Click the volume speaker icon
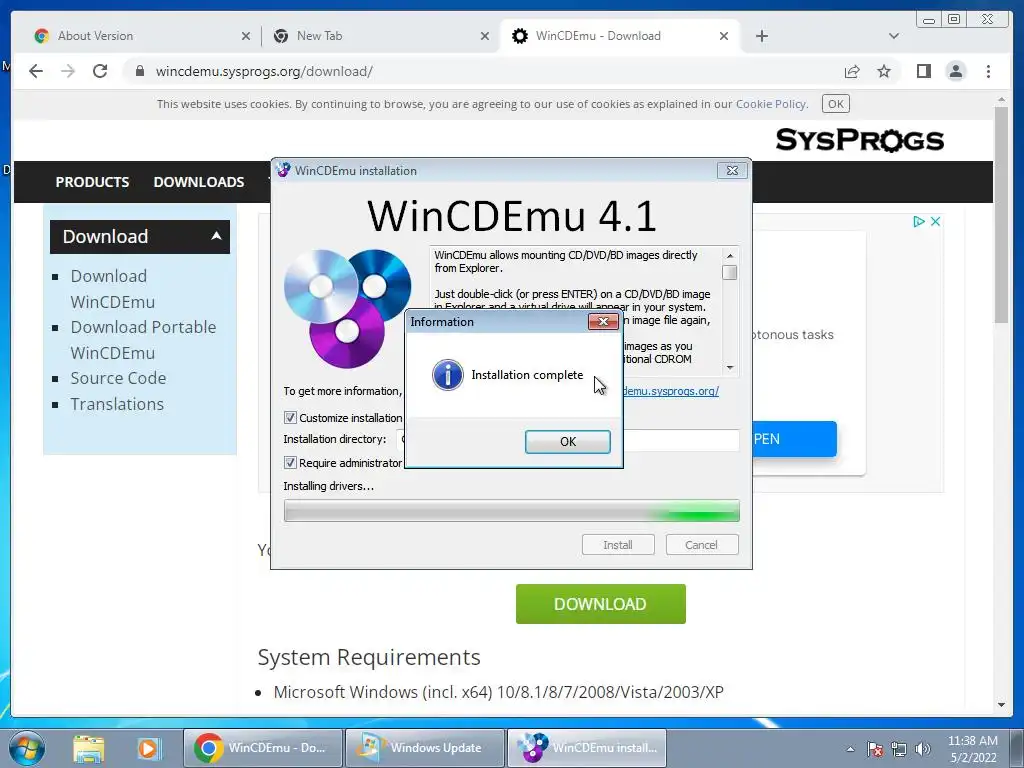This screenshot has width=1024, height=768. coord(923,749)
